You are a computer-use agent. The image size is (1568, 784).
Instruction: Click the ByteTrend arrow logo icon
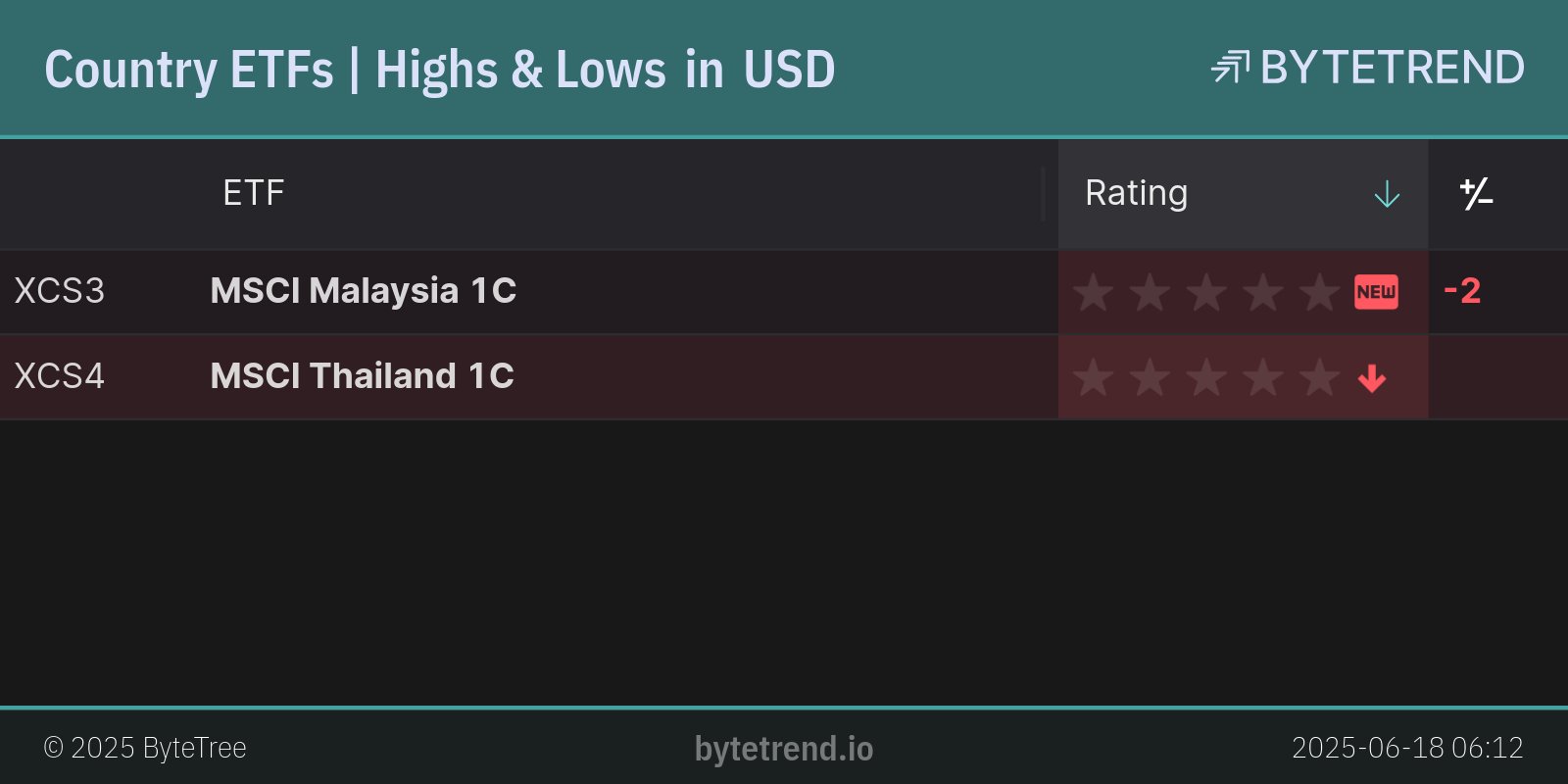click(x=1230, y=68)
